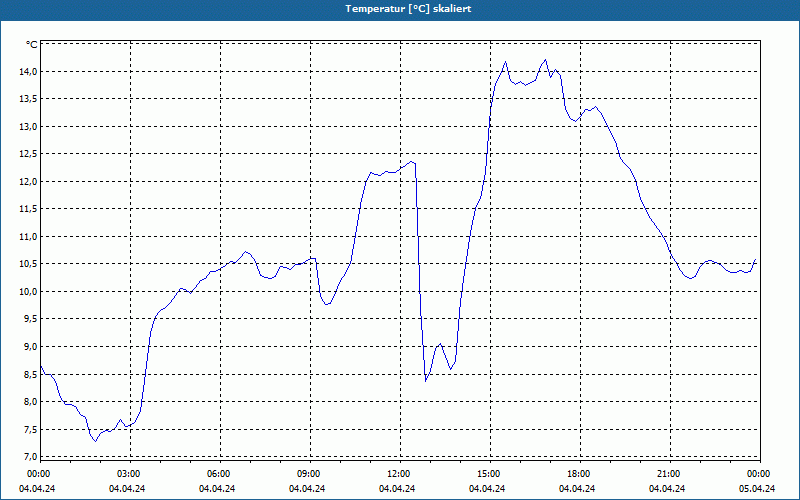
Task: Click the "15:00" x-axis time
Action: coord(488,474)
